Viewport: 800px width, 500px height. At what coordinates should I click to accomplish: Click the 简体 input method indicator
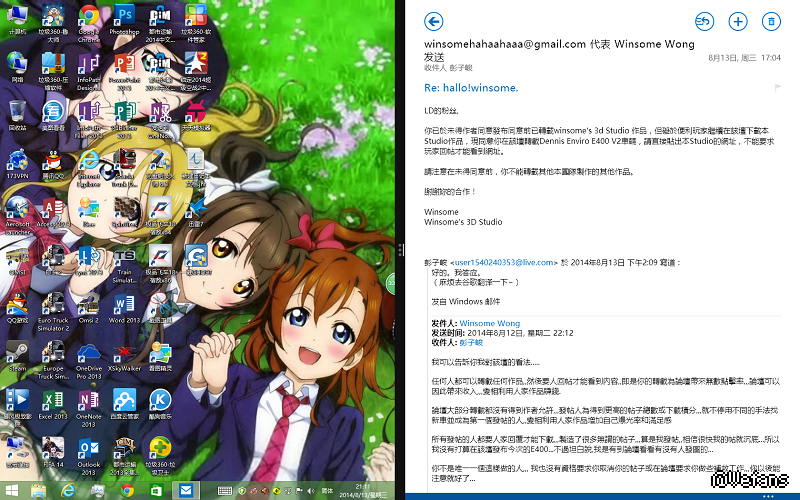point(328,491)
